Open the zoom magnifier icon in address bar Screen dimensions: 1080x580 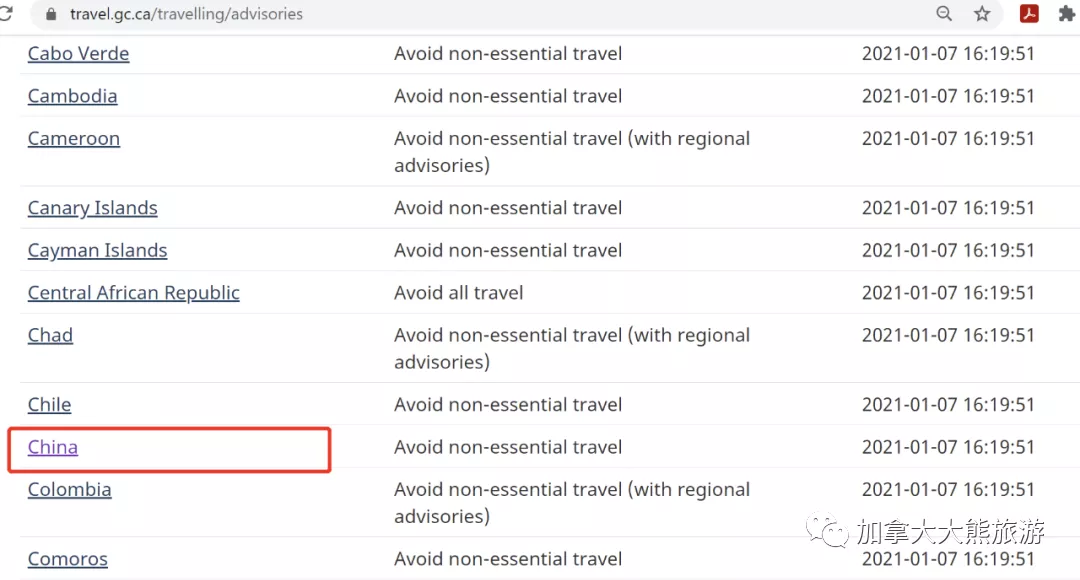coord(944,14)
